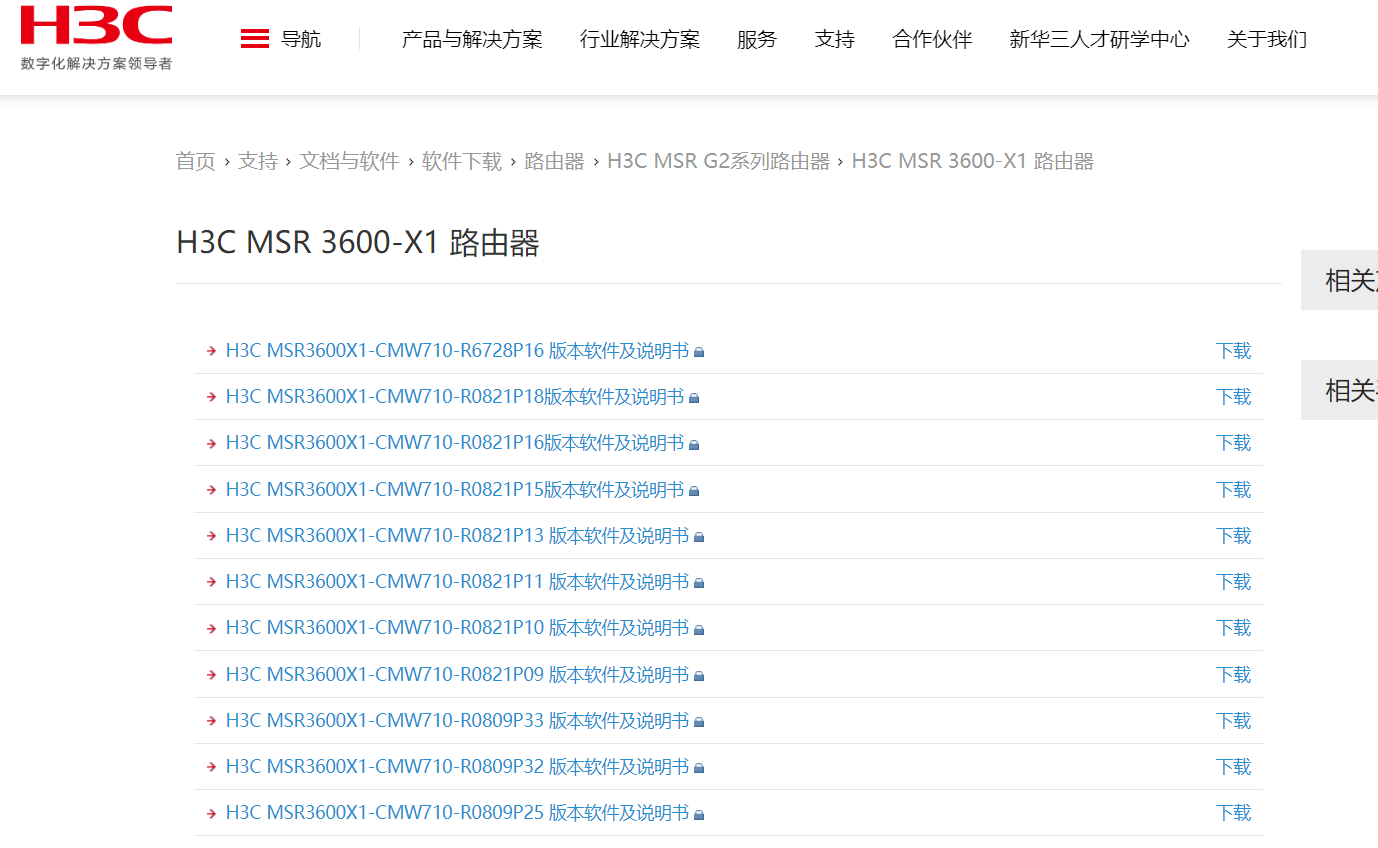Open the MSR3600X1-CMW710-R0809P33 software link
This screenshot has height=848, width=1378.
(x=457, y=721)
